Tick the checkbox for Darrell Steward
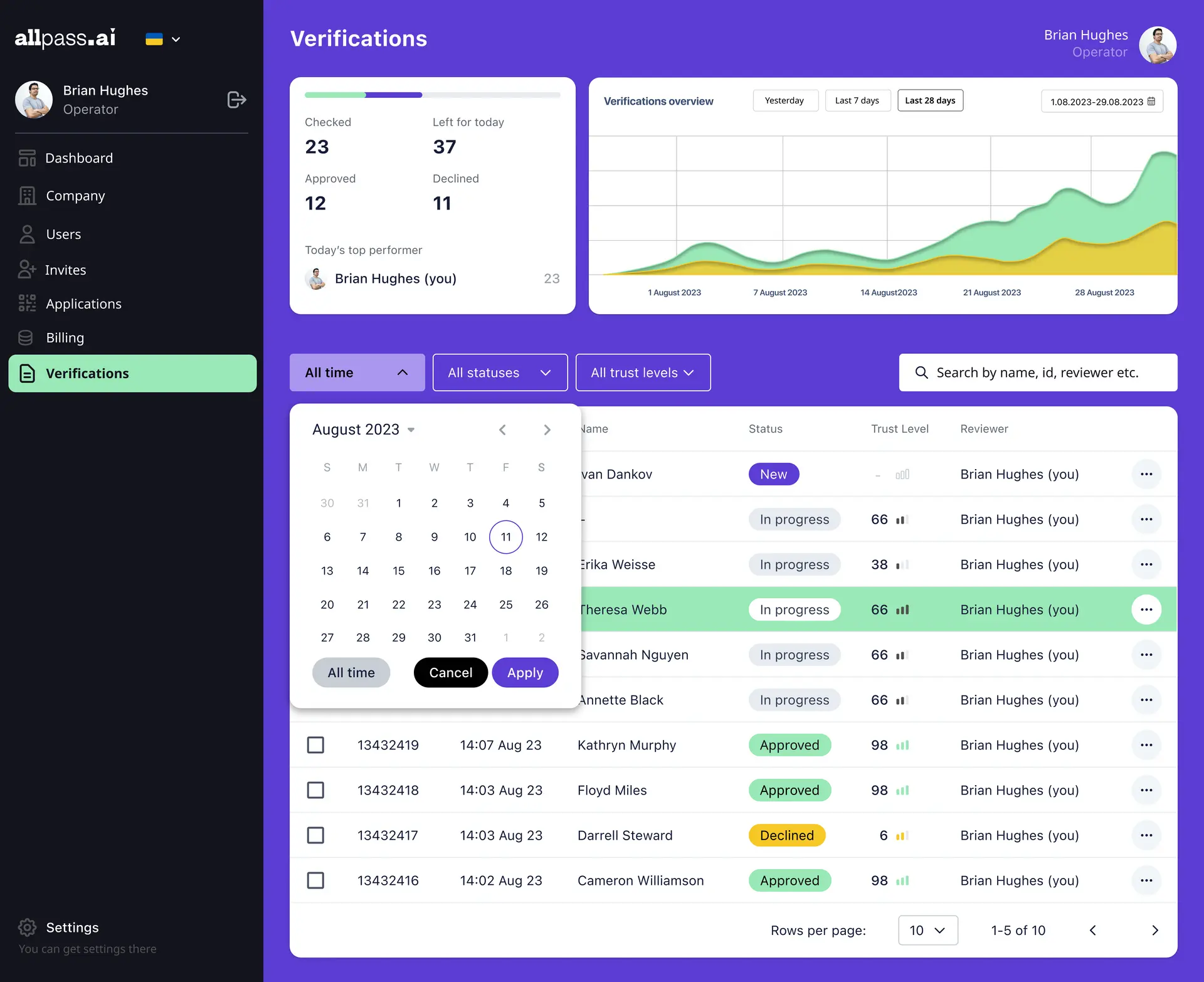 pyautogui.click(x=316, y=835)
